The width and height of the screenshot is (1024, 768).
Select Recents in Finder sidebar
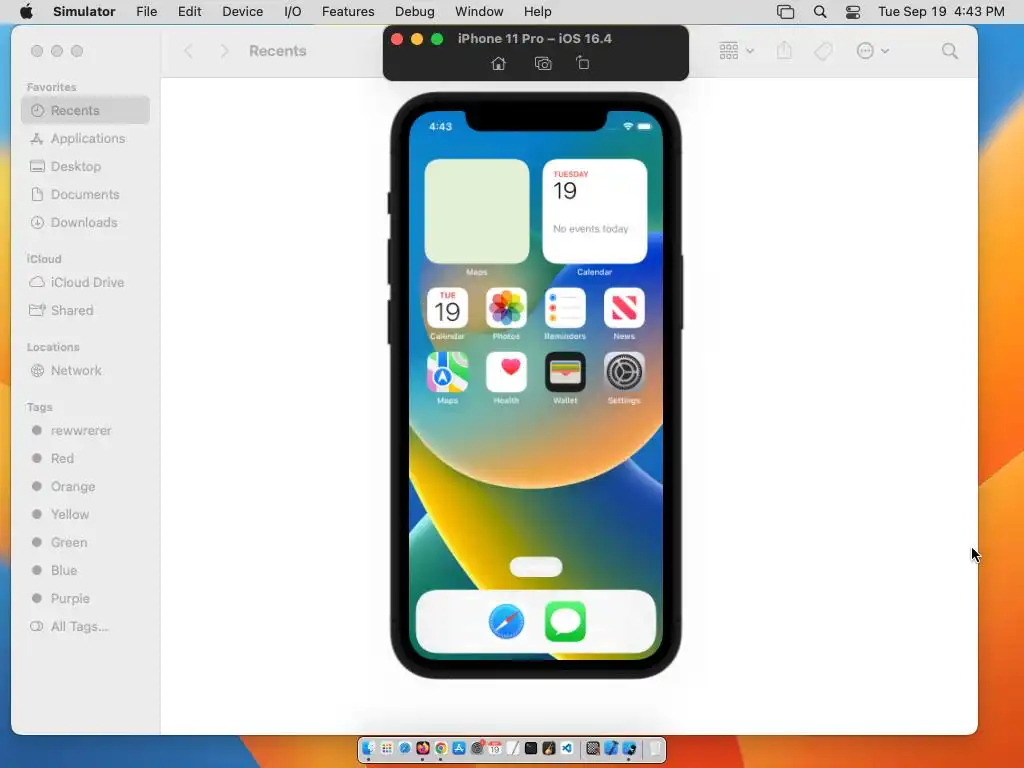[85, 110]
